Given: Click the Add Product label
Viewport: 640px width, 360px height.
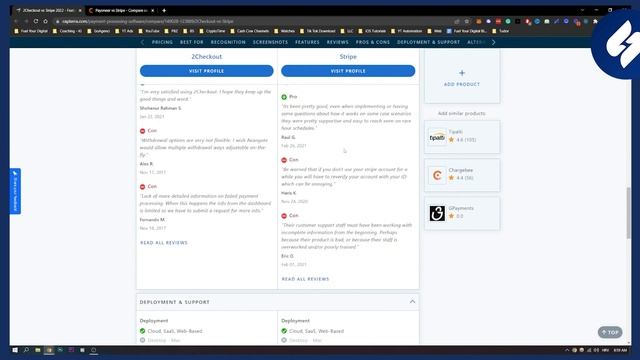Looking at the screenshot, I should pyautogui.click(x=462, y=84).
